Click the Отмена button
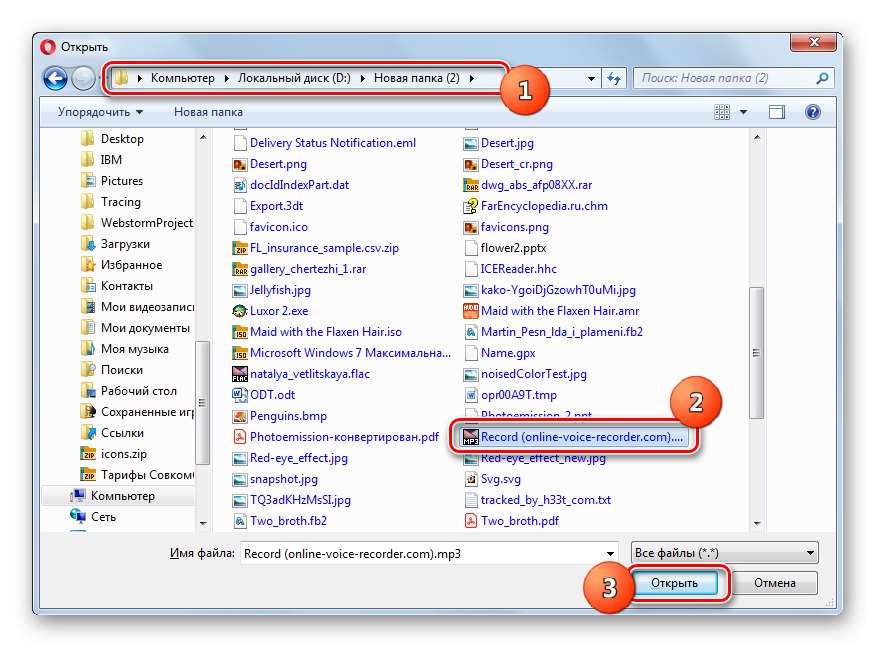Image resolution: width=876 pixels, height=648 pixels. (775, 583)
